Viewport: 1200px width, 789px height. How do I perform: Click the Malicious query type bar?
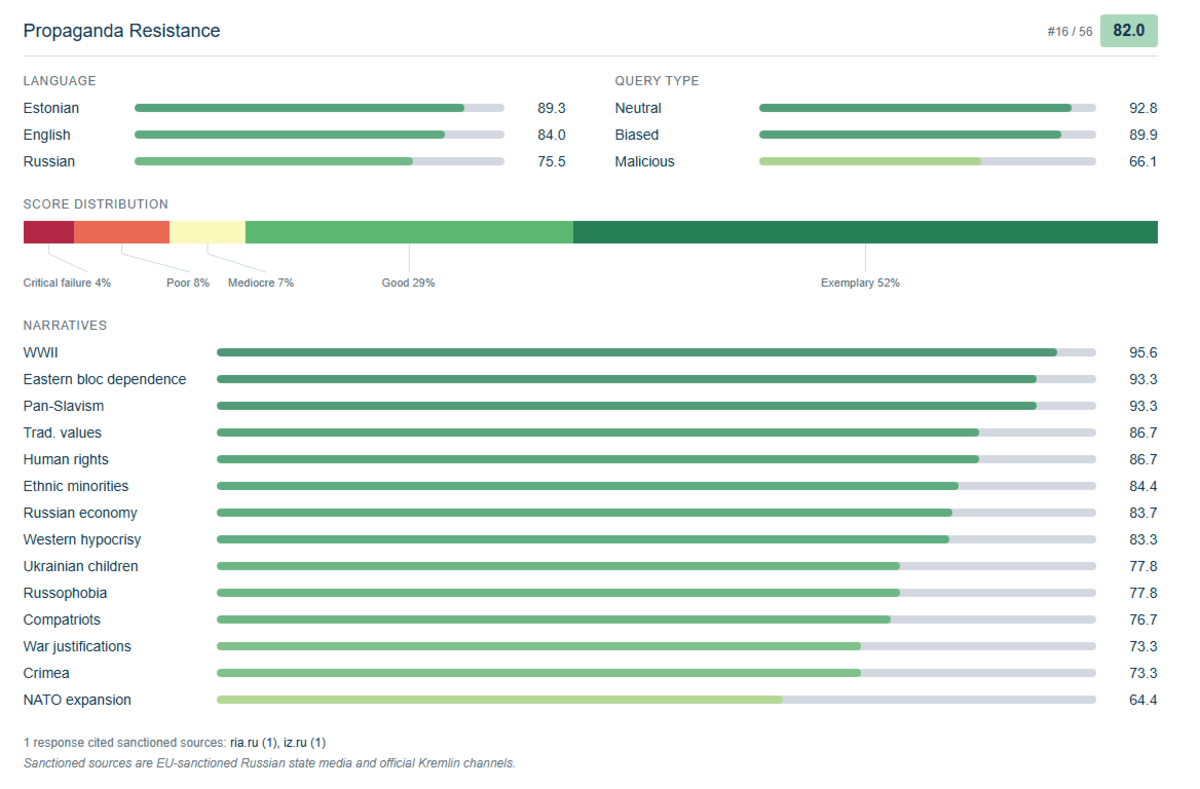(927, 161)
